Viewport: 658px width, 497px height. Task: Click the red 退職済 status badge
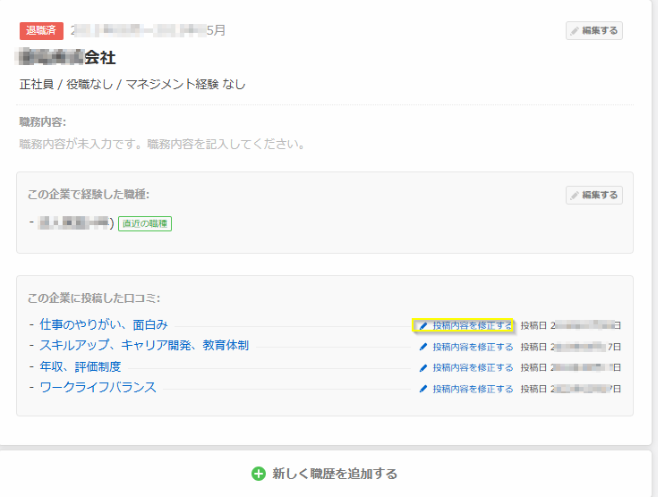[x=41, y=31]
